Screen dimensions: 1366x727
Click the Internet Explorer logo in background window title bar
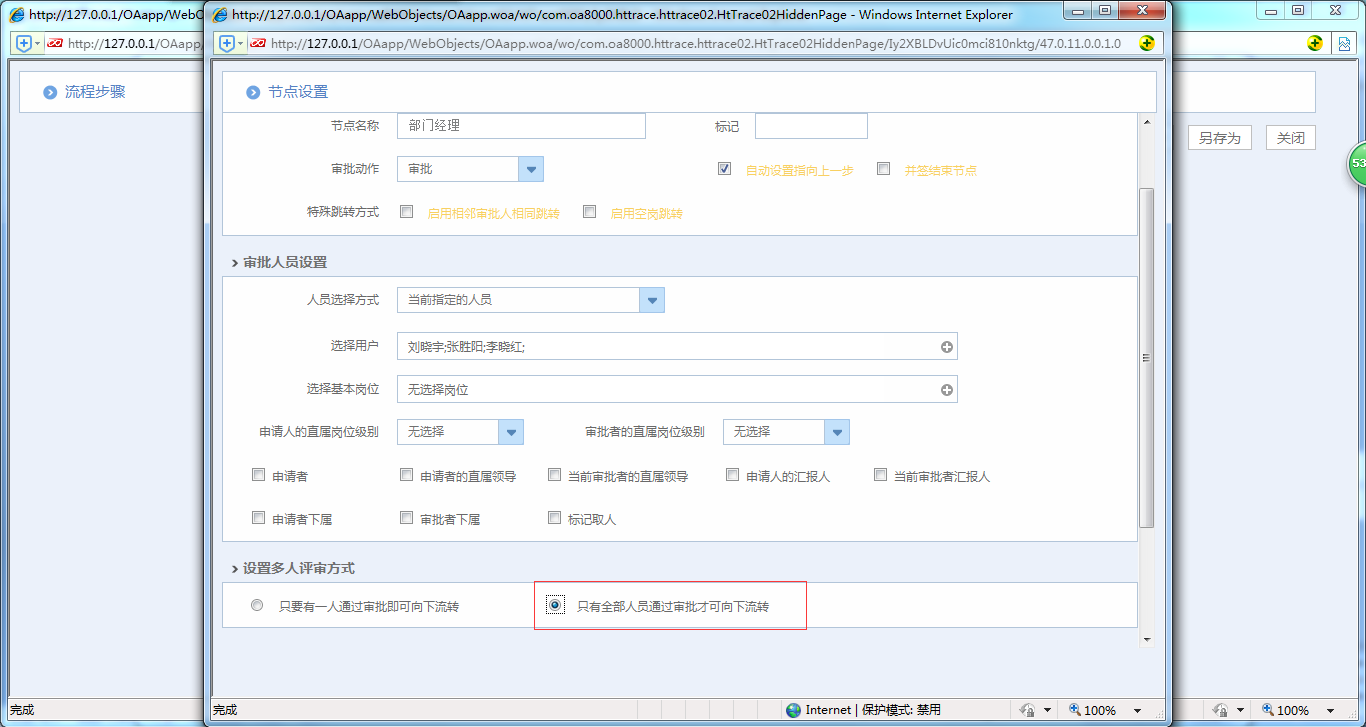[x=17, y=14]
